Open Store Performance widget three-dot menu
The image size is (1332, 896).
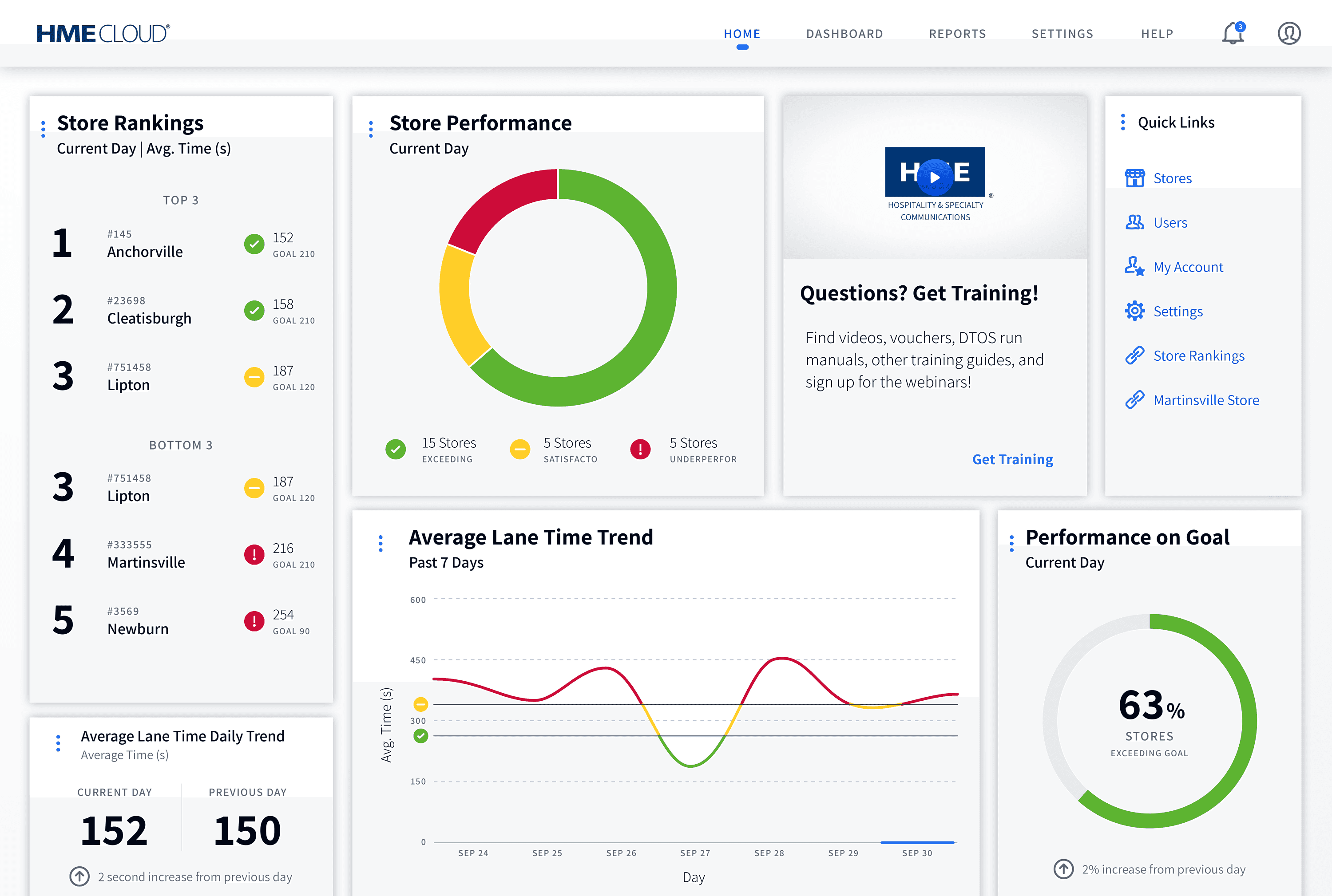point(371,129)
